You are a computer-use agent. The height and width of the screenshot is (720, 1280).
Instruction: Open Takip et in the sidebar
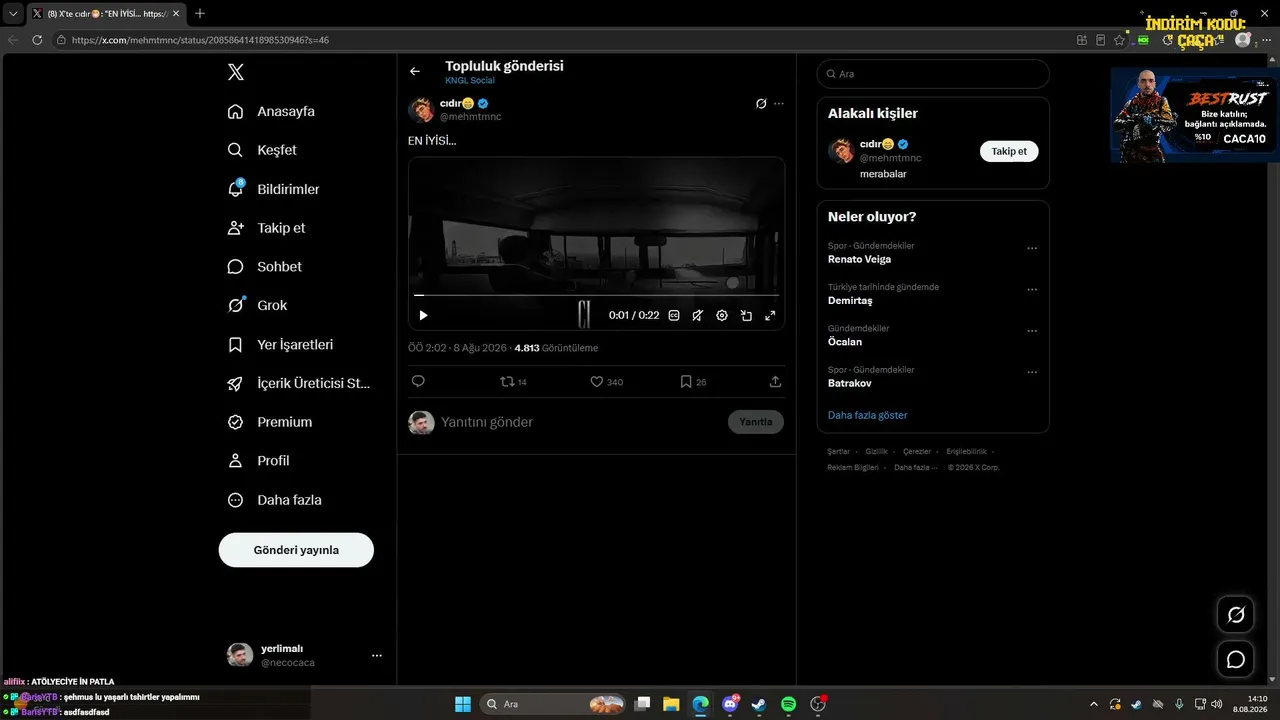coord(266,228)
